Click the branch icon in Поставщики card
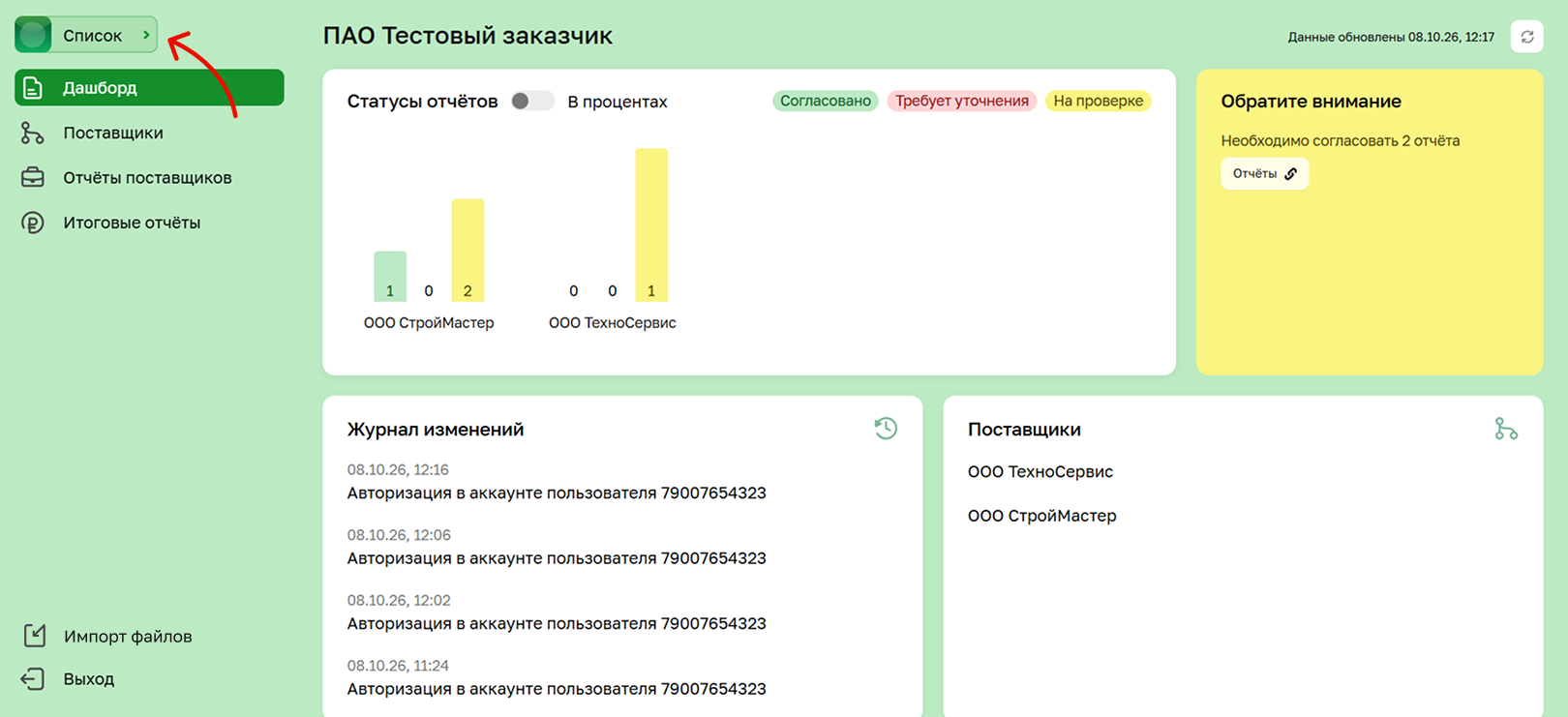Viewport: 1568px width, 717px height. pyautogui.click(x=1506, y=429)
